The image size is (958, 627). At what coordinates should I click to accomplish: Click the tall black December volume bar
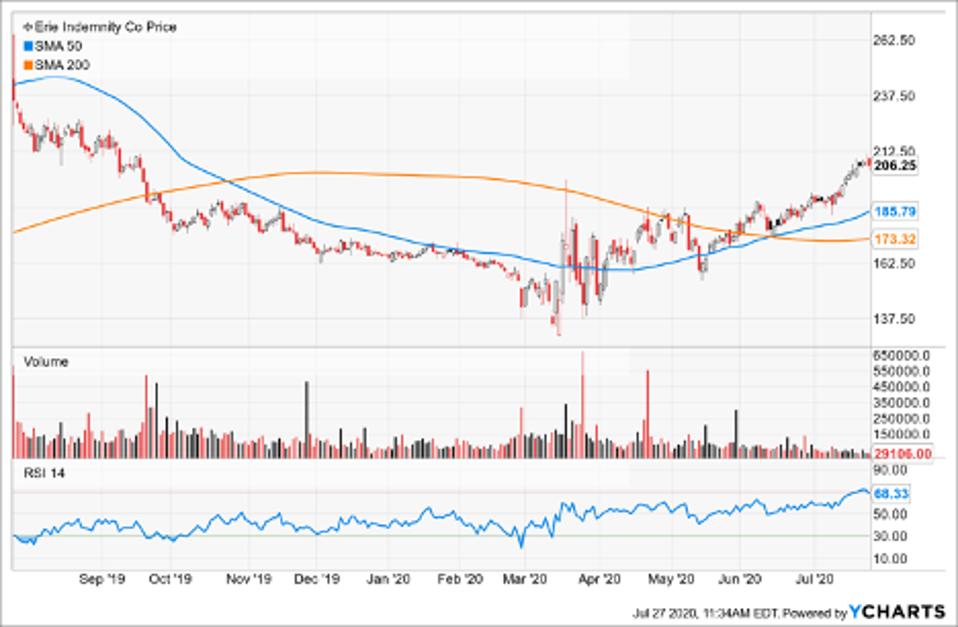click(307, 420)
